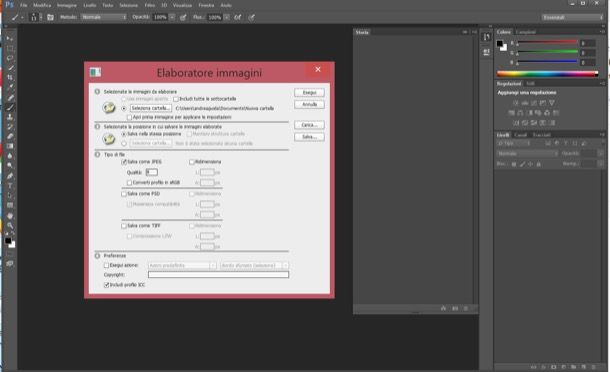Click Seleziona cartella... source folder button
Image resolution: width=610 pixels, height=372 pixels.
point(151,108)
